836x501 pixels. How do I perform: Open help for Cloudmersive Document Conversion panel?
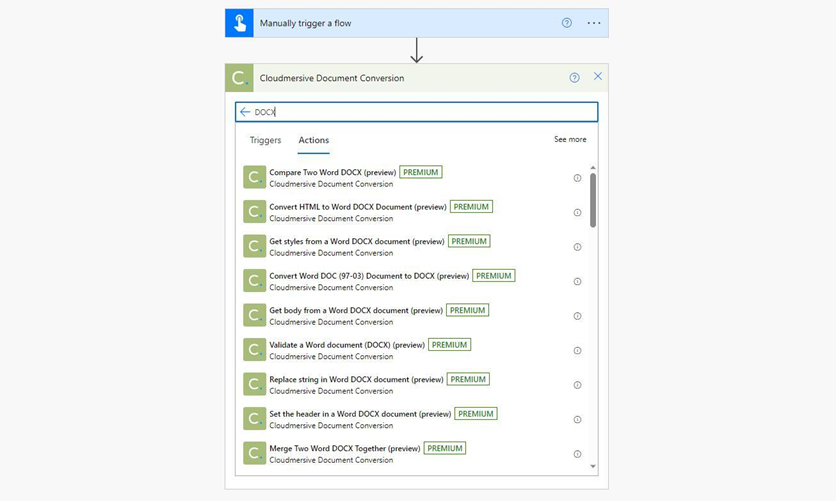(574, 77)
